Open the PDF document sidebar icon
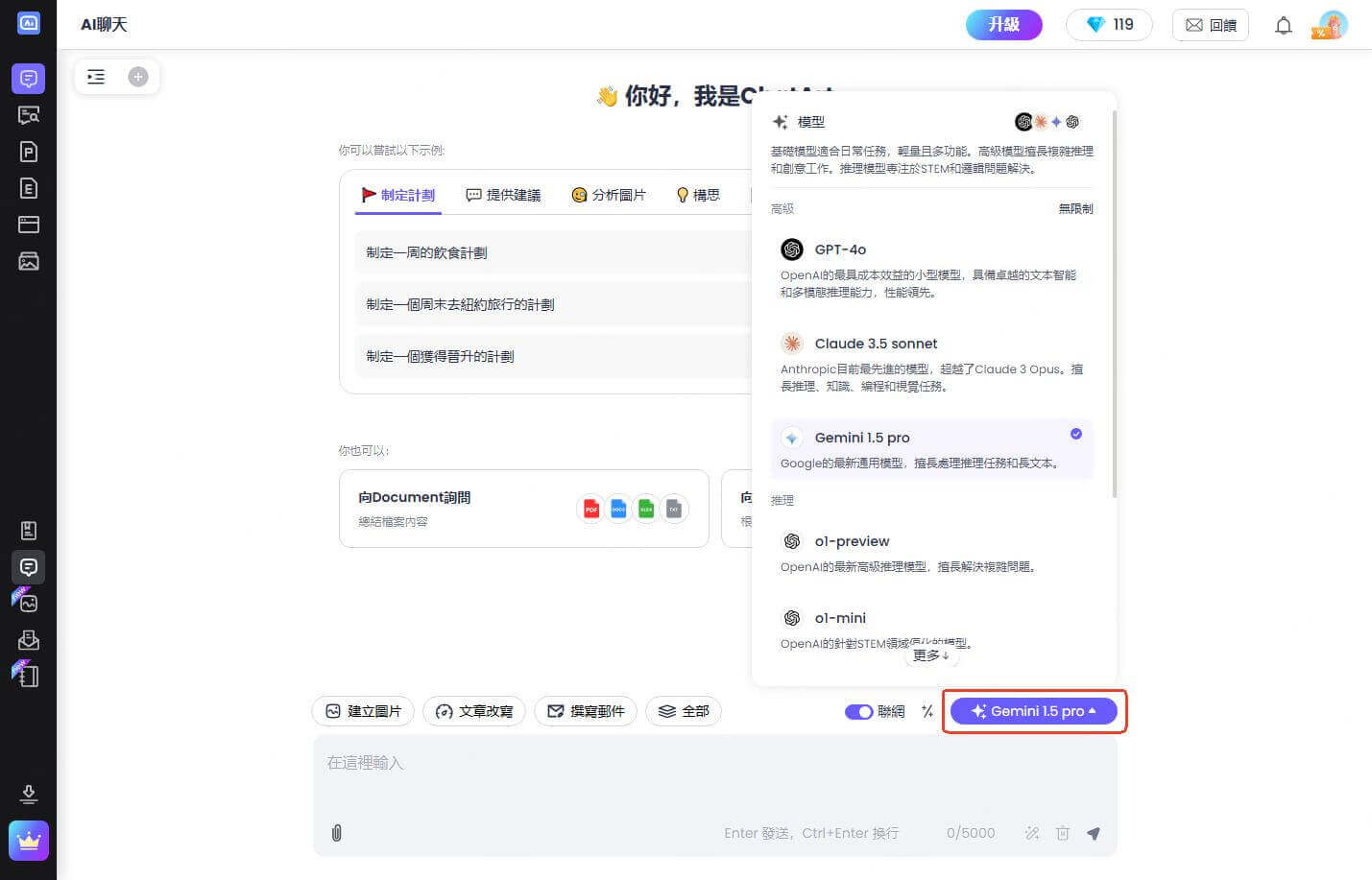Image resolution: width=1372 pixels, height=880 pixels. pos(29,152)
